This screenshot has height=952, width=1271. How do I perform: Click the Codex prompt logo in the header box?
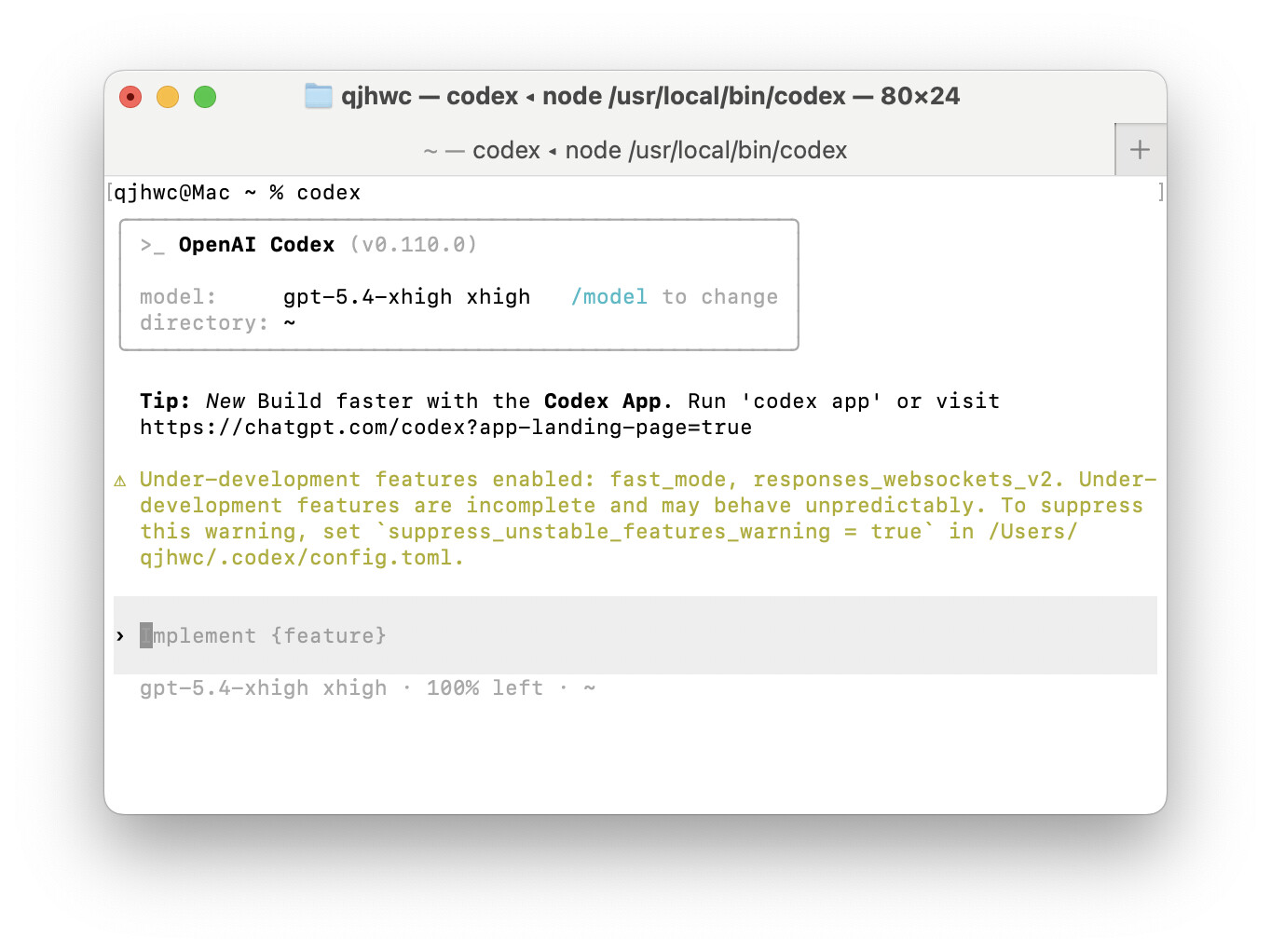(152, 245)
